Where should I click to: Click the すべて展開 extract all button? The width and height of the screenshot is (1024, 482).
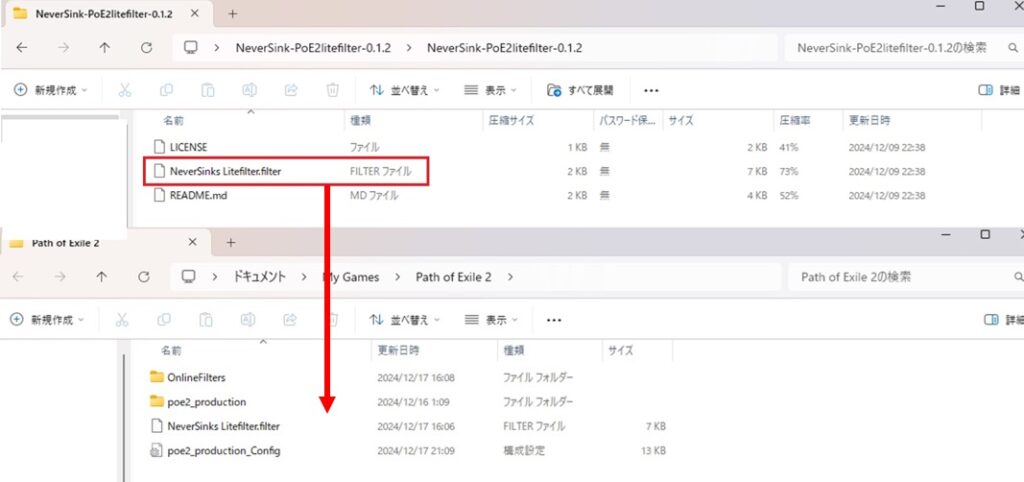(x=580, y=90)
